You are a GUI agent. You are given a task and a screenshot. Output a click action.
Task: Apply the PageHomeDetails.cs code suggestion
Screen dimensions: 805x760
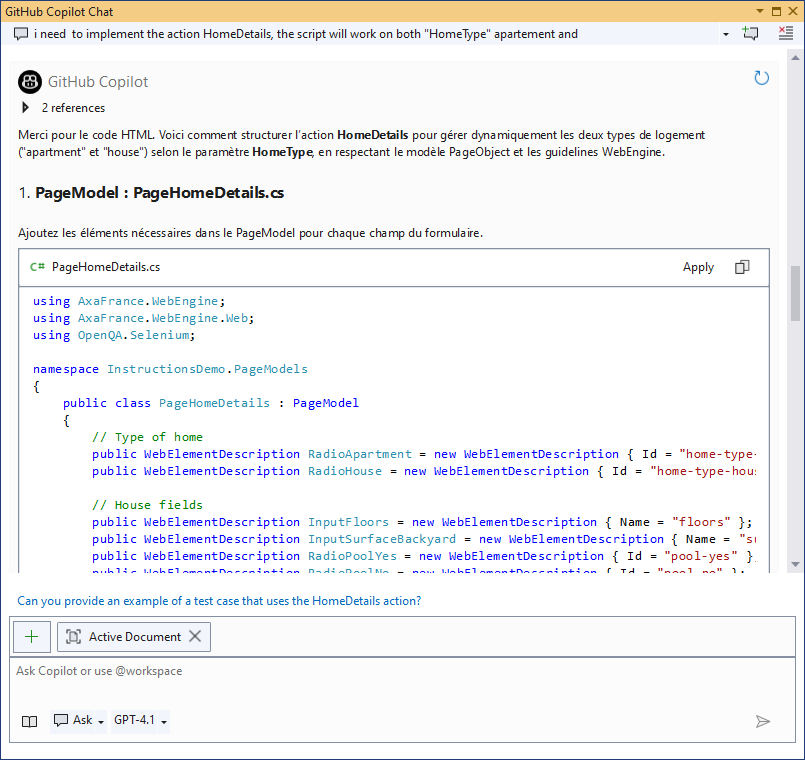pos(698,267)
